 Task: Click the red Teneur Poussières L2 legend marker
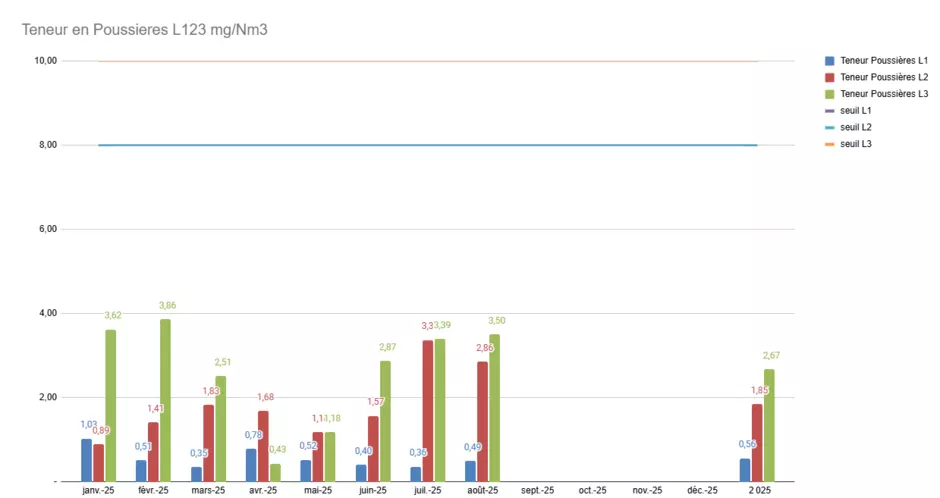829,77
